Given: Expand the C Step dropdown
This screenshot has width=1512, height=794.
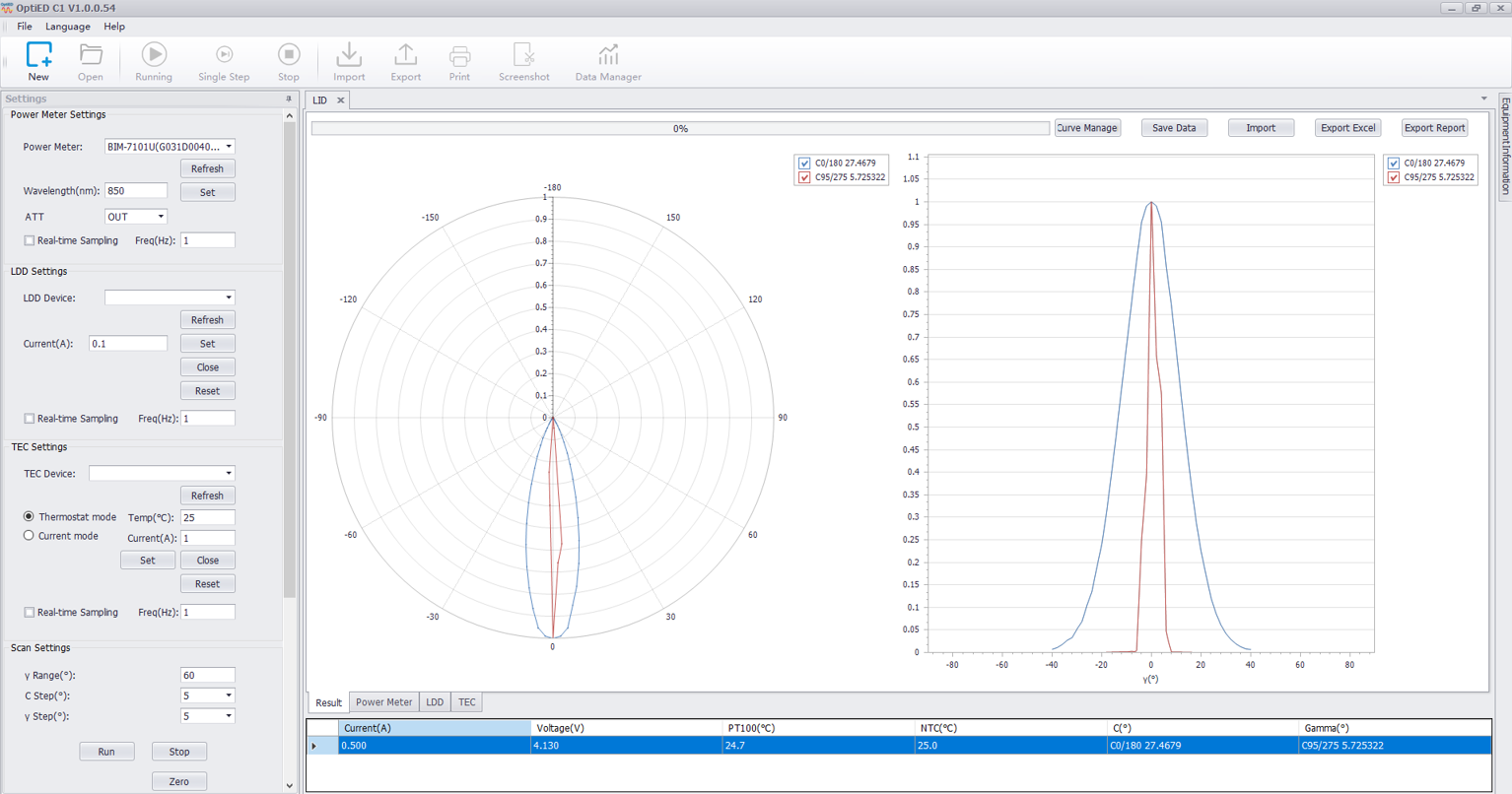Looking at the screenshot, I should coord(229,695).
